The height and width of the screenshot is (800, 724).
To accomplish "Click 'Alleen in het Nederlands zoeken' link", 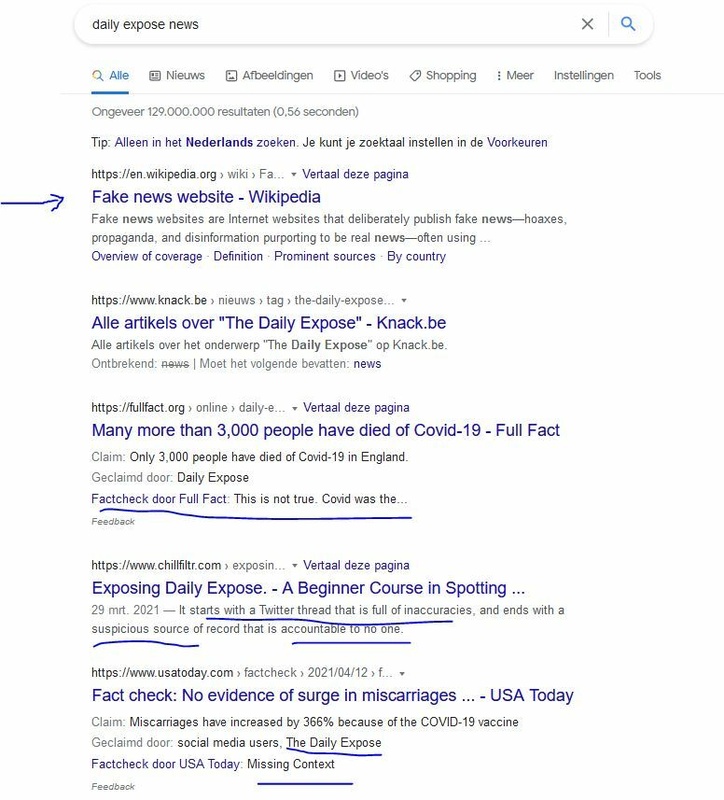I will click(x=205, y=142).
